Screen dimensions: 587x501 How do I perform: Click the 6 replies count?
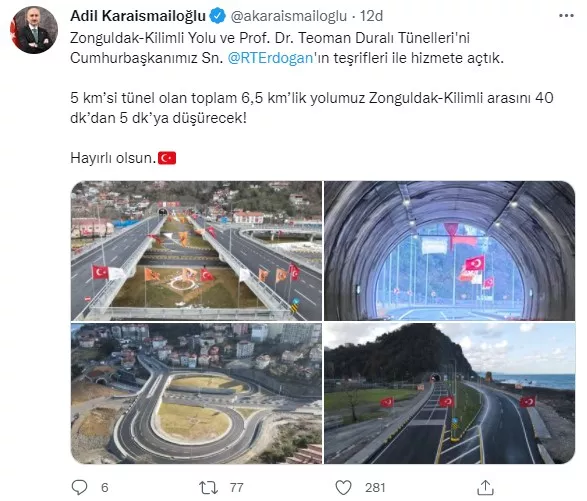[x=104, y=488]
